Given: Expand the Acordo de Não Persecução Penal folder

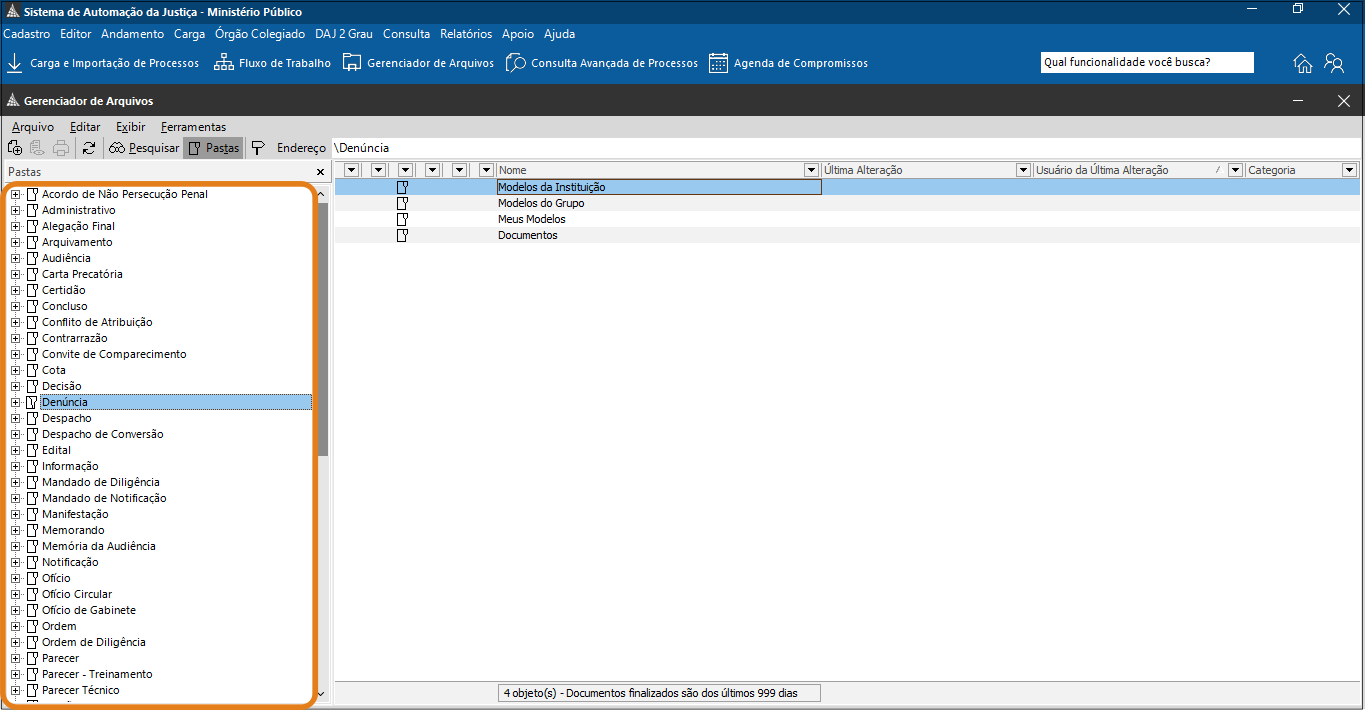Looking at the screenshot, I should tap(16, 194).
